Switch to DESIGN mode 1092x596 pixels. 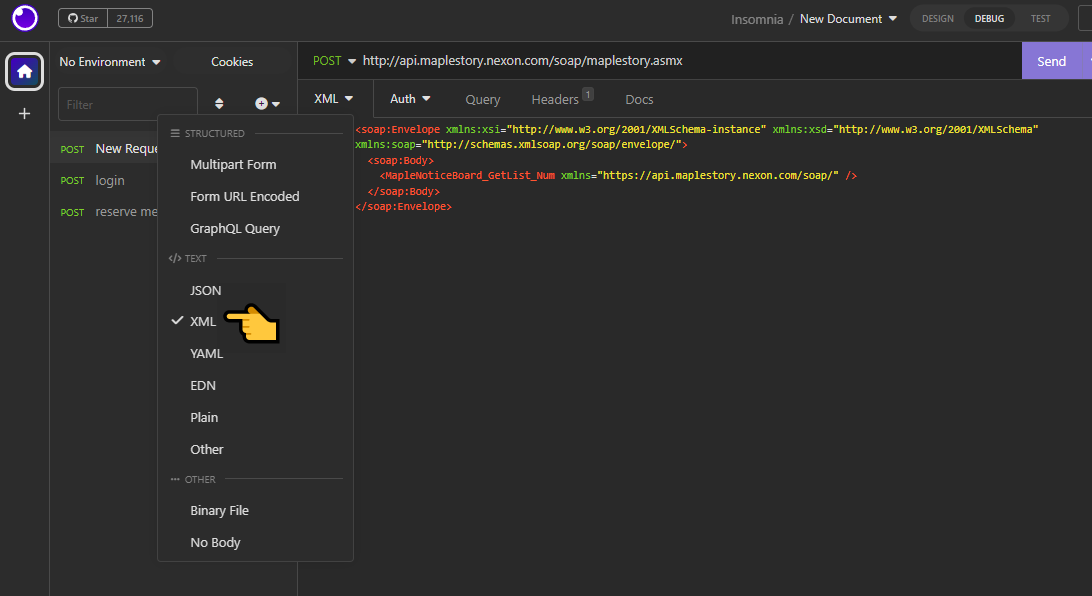(x=937, y=19)
